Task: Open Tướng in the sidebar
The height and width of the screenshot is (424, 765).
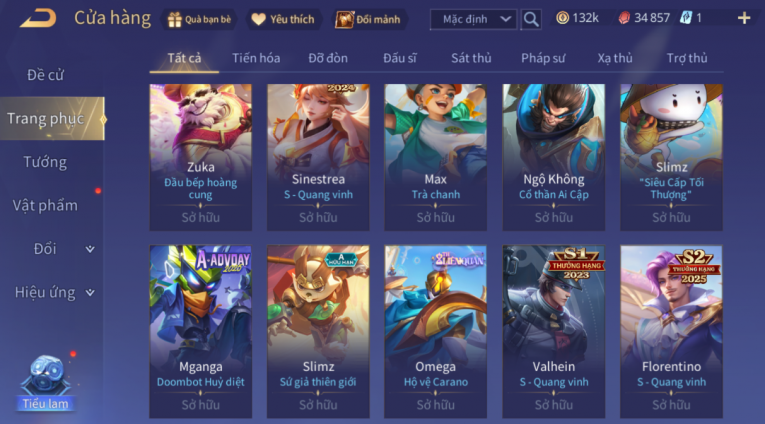Action: (x=45, y=162)
